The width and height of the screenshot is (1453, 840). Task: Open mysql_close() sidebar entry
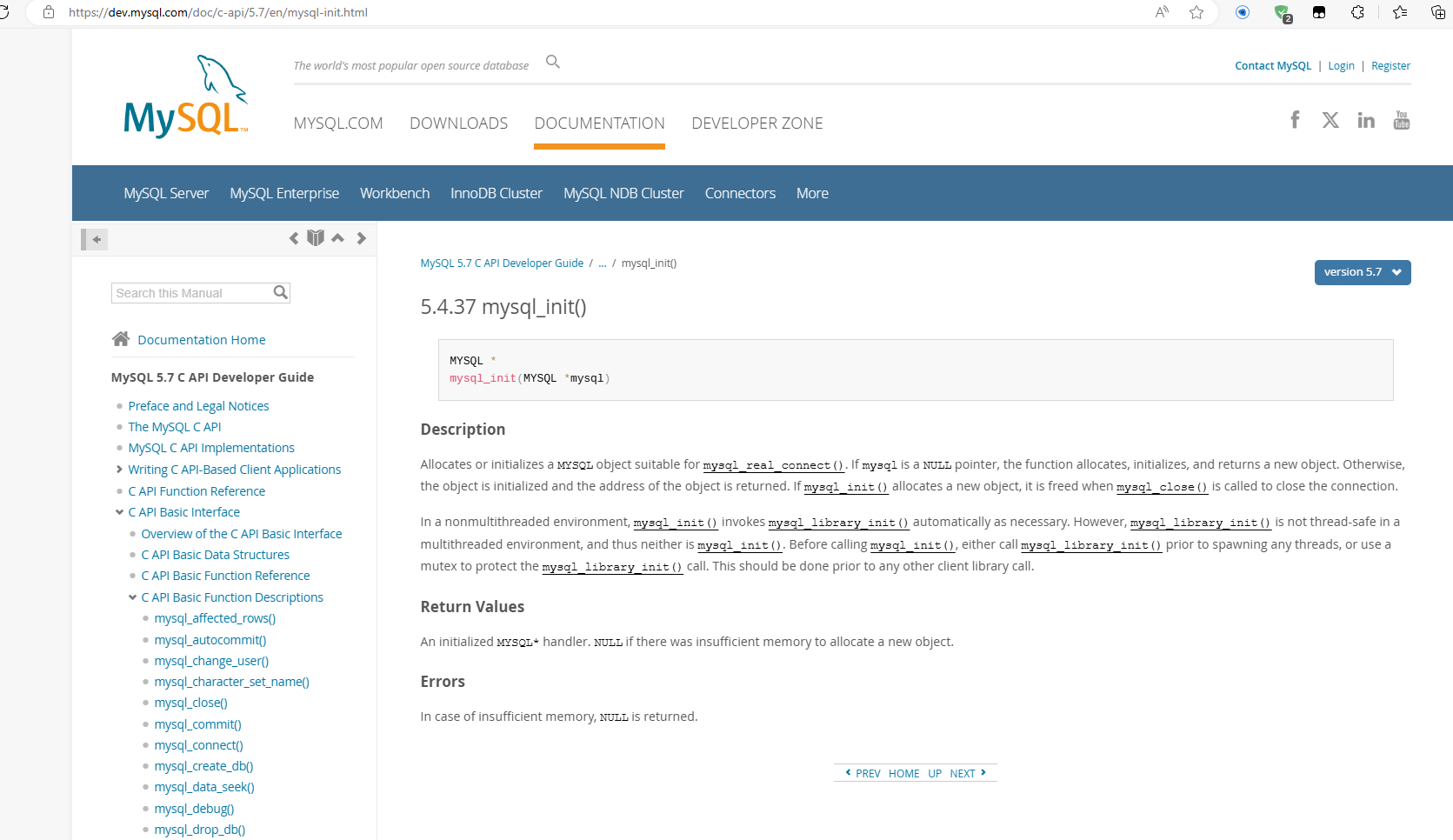coord(190,703)
